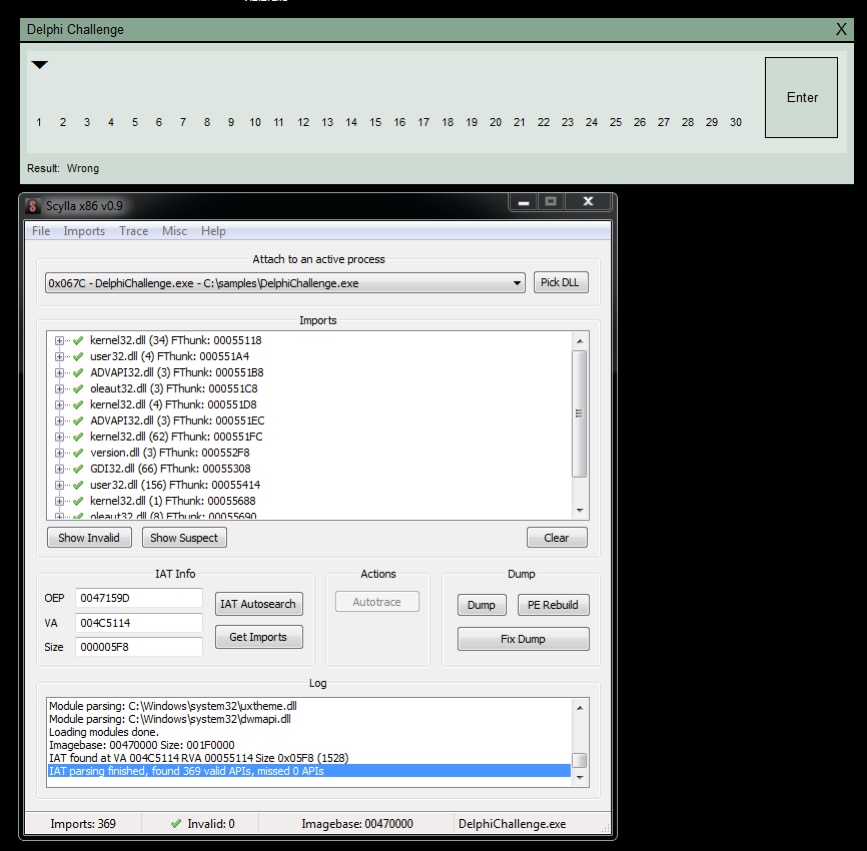Select version.dll (3) import row
The width and height of the screenshot is (867, 851).
click(170, 453)
